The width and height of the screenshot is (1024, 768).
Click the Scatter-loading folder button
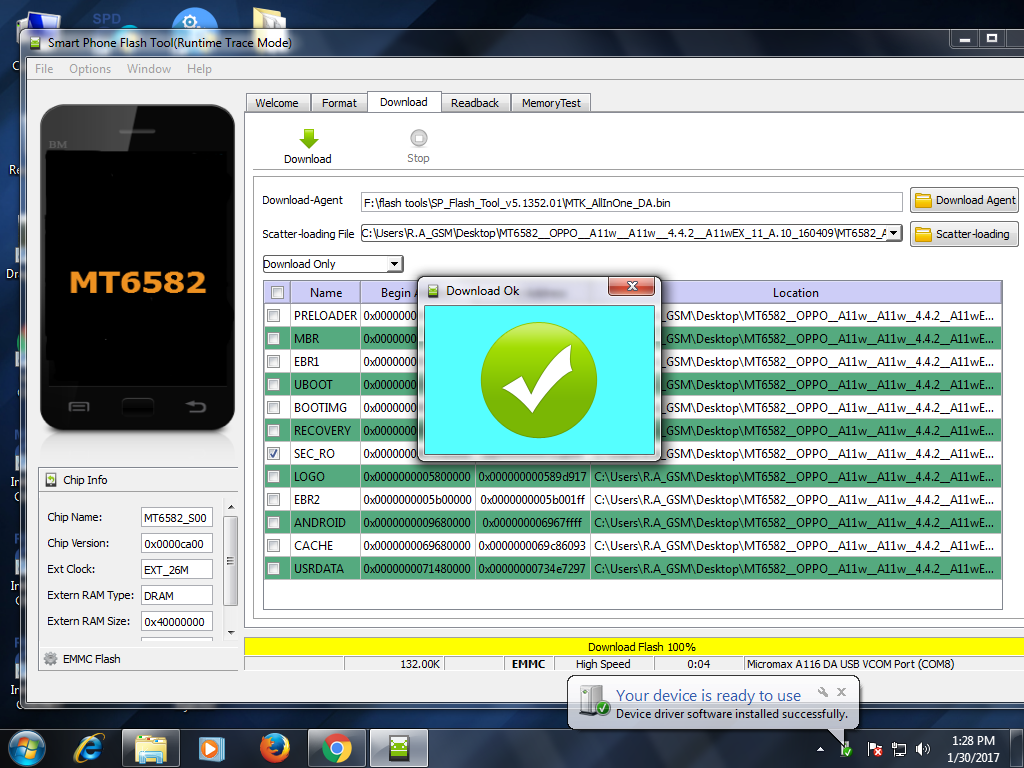(x=964, y=234)
